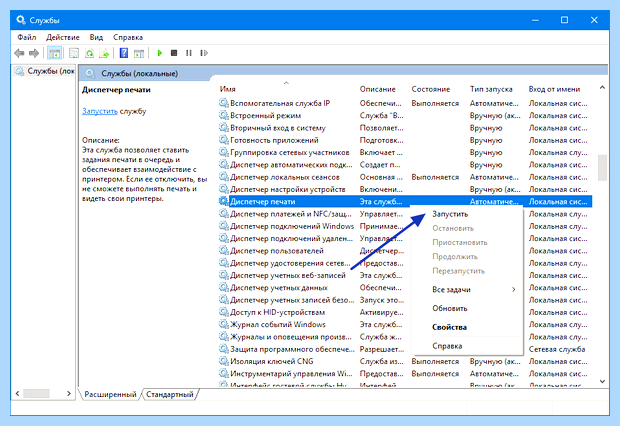
Task: Select Группировка сетевых участников service
Action: (x=289, y=152)
